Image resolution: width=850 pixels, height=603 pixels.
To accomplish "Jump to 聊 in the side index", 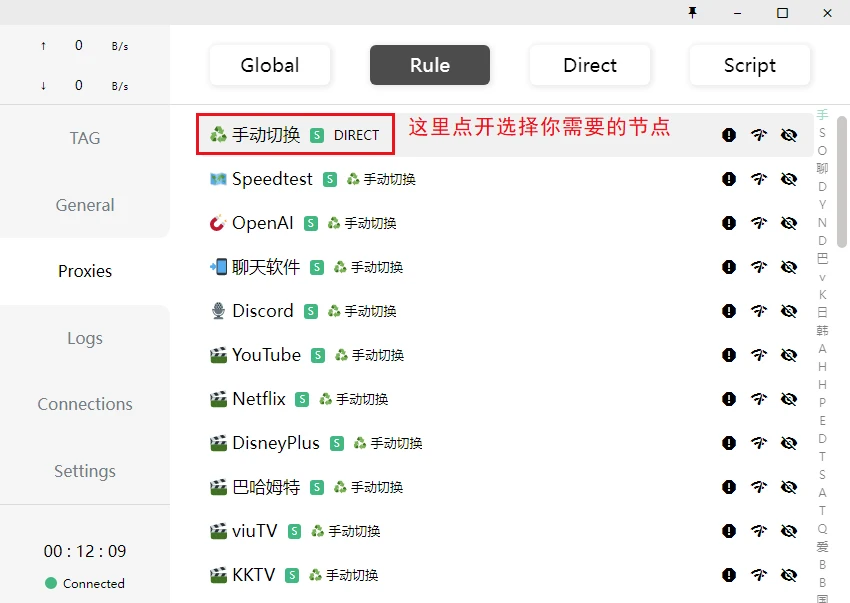I will 822,169.
